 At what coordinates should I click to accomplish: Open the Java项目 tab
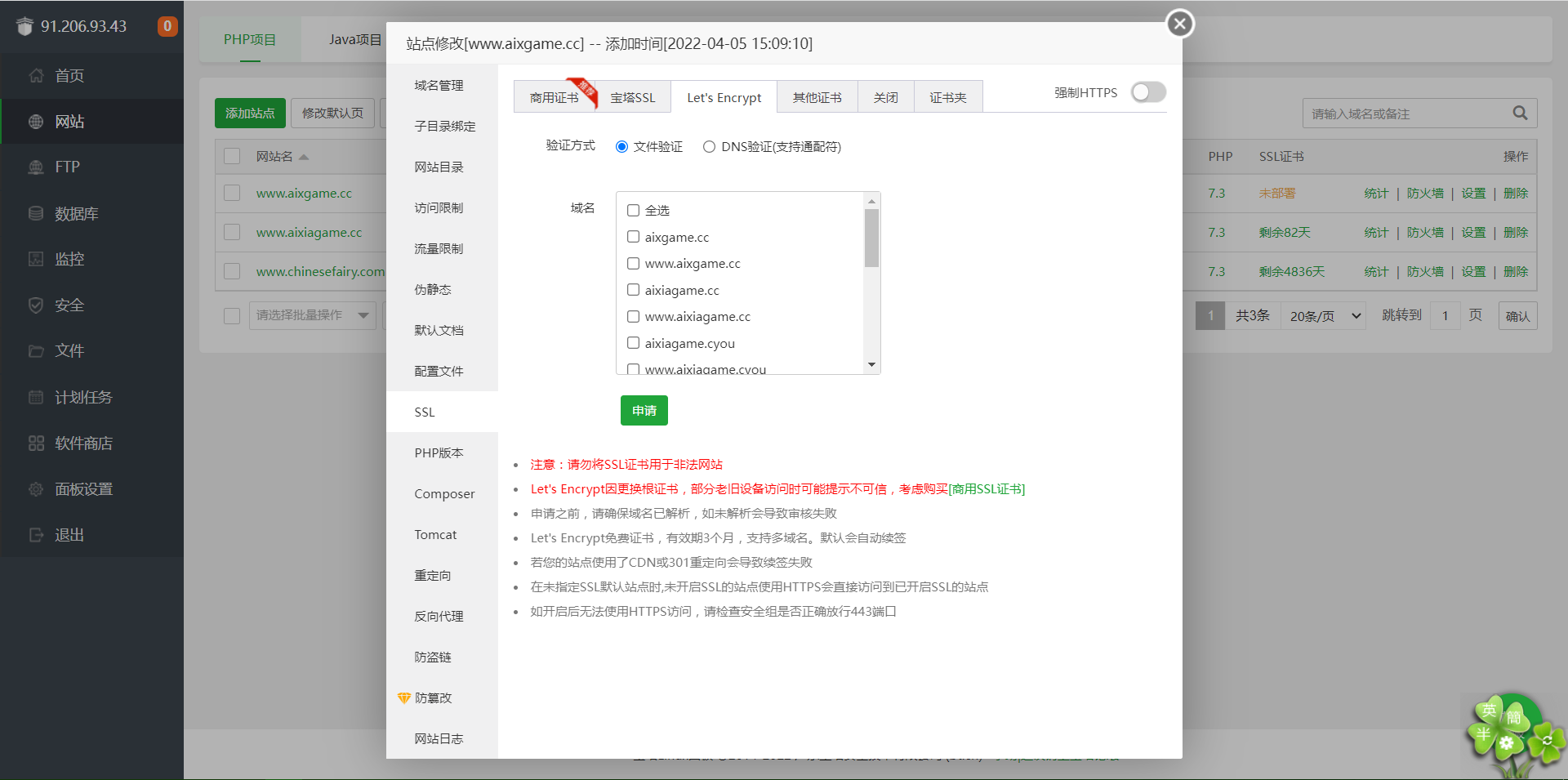coord(355,39)
